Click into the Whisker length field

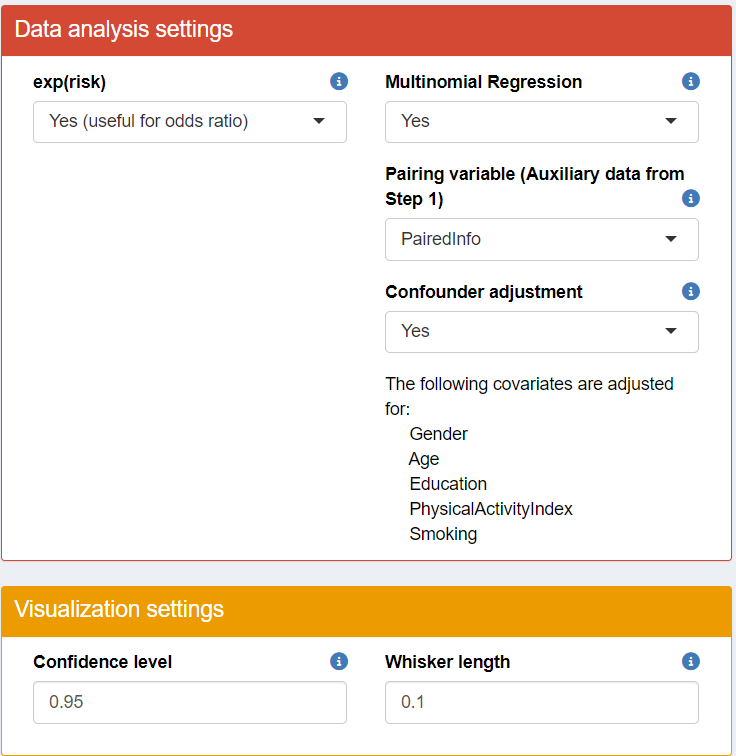pyautogui.click(x=541, y=702)
